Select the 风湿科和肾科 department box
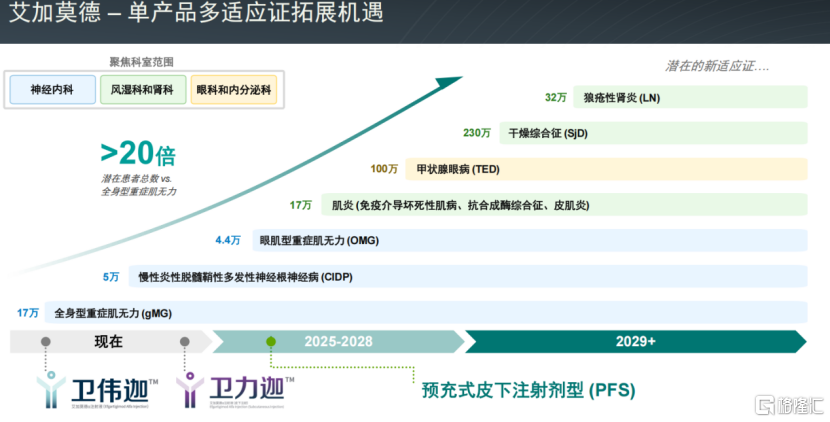 143,89
